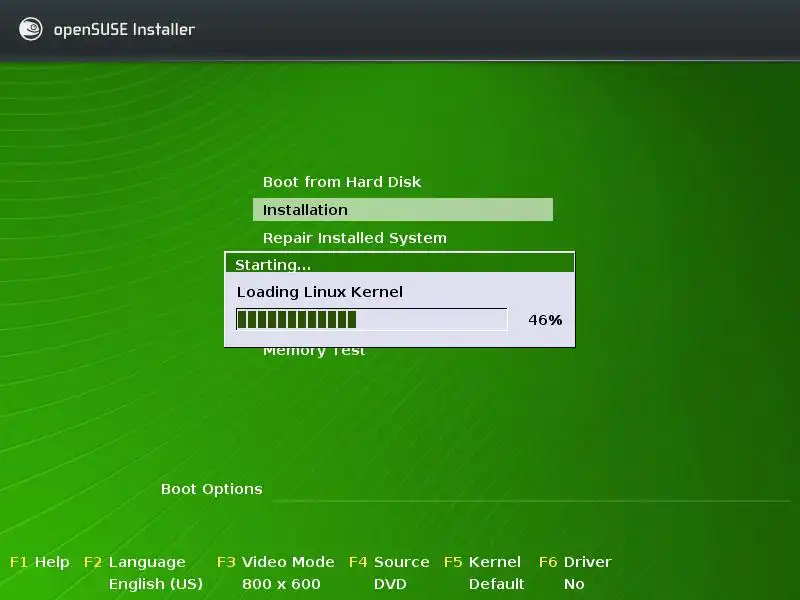The height and width of the screenshot is (600, 800).
Task: Open the F5 Kernel selector
Action: (483, 562)
